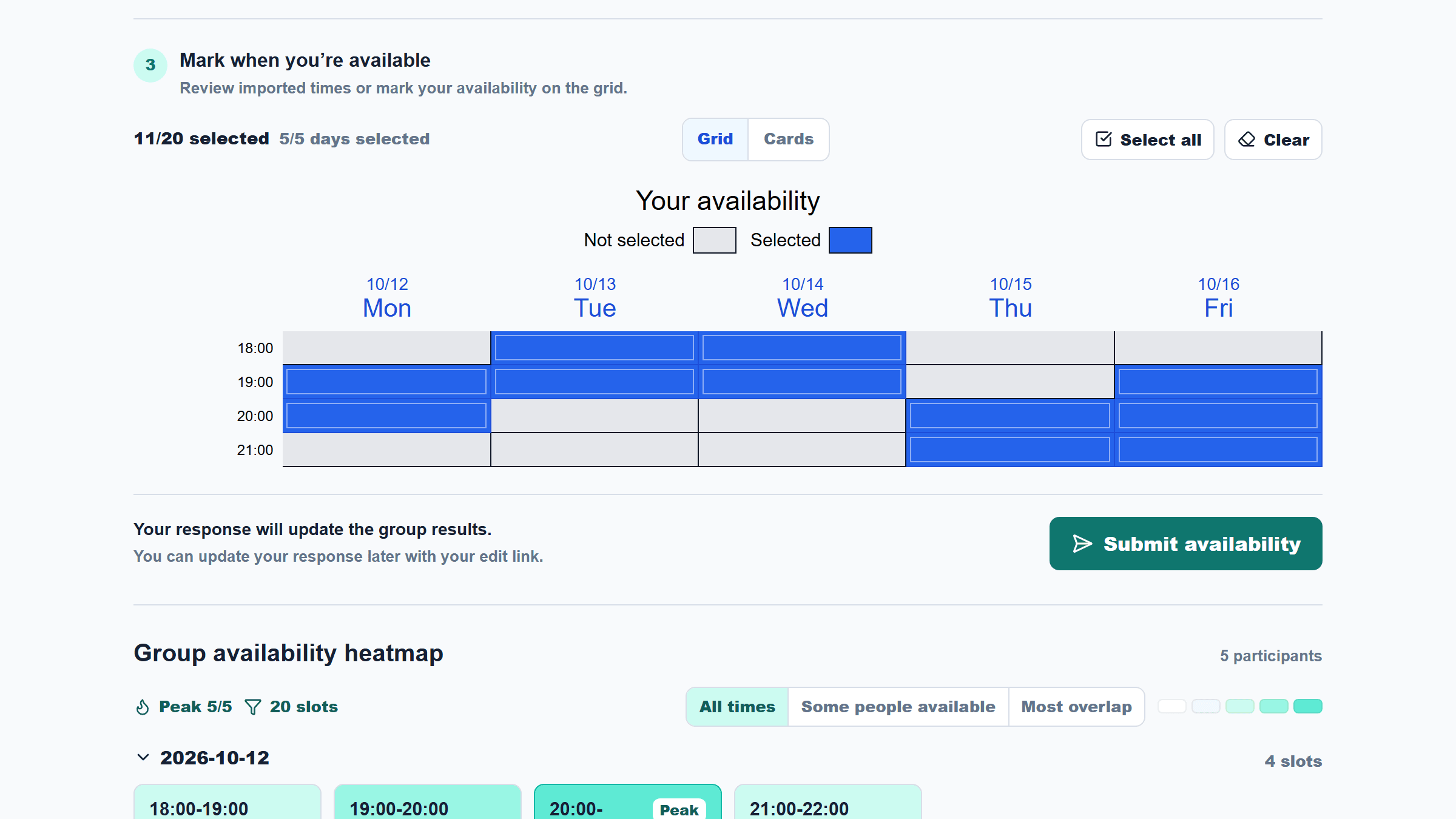Viewport: 1456px width, 819px height.
Task: Deselect Friday 21:00 slot
Action: 1218,450
